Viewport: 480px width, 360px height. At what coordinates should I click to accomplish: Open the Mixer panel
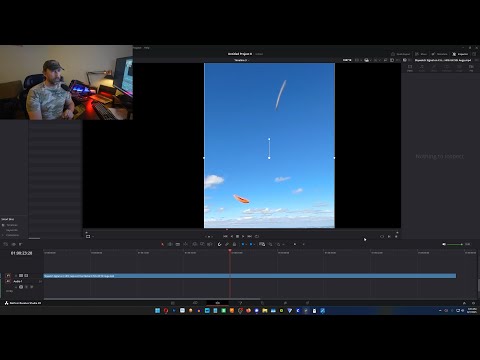[421, 54]
